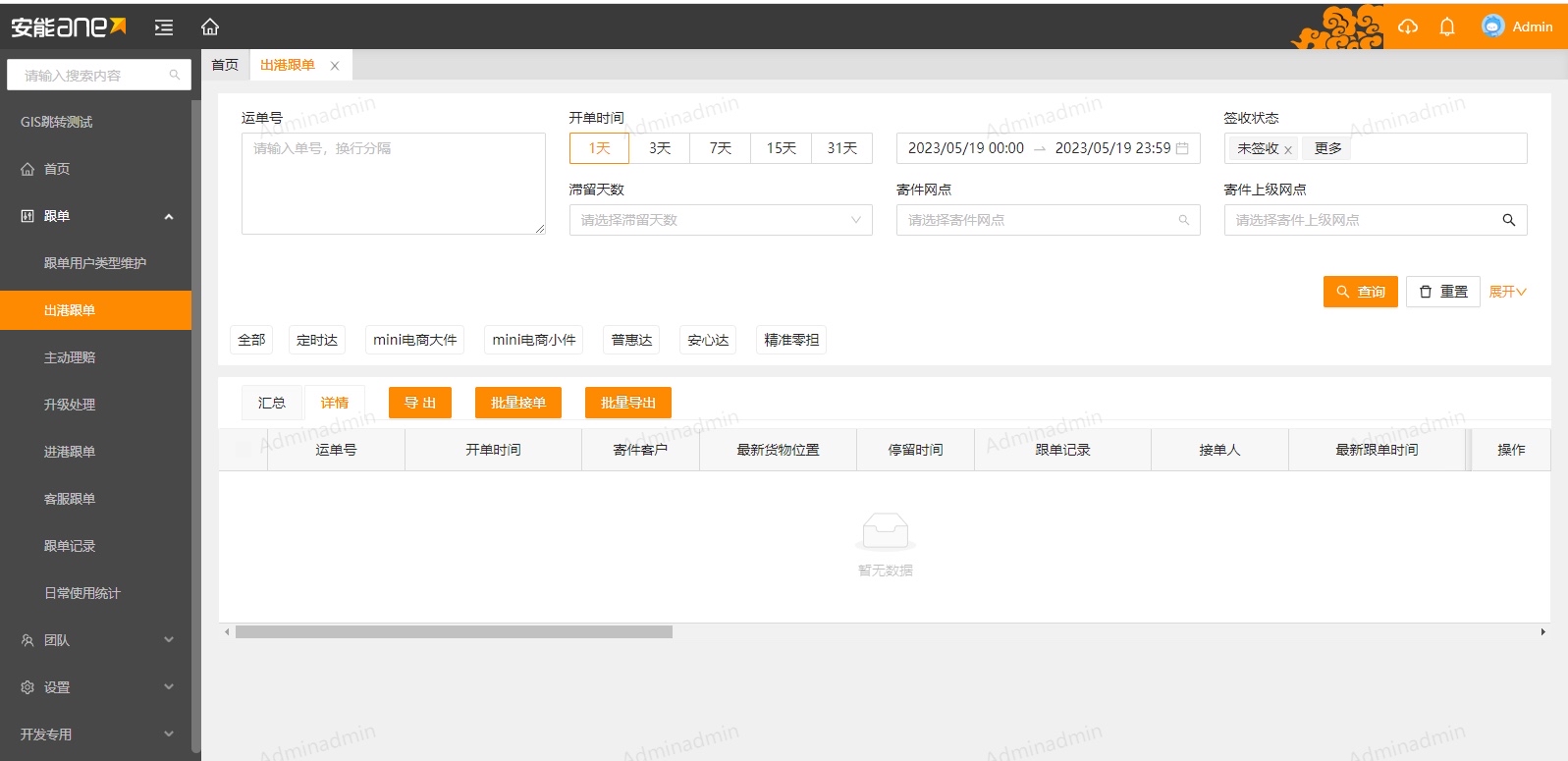Image resolution: width=1568 pixels, height=761 pixels.
Task: Expand the 设置 sidebar menu
Action: point(96,687)
